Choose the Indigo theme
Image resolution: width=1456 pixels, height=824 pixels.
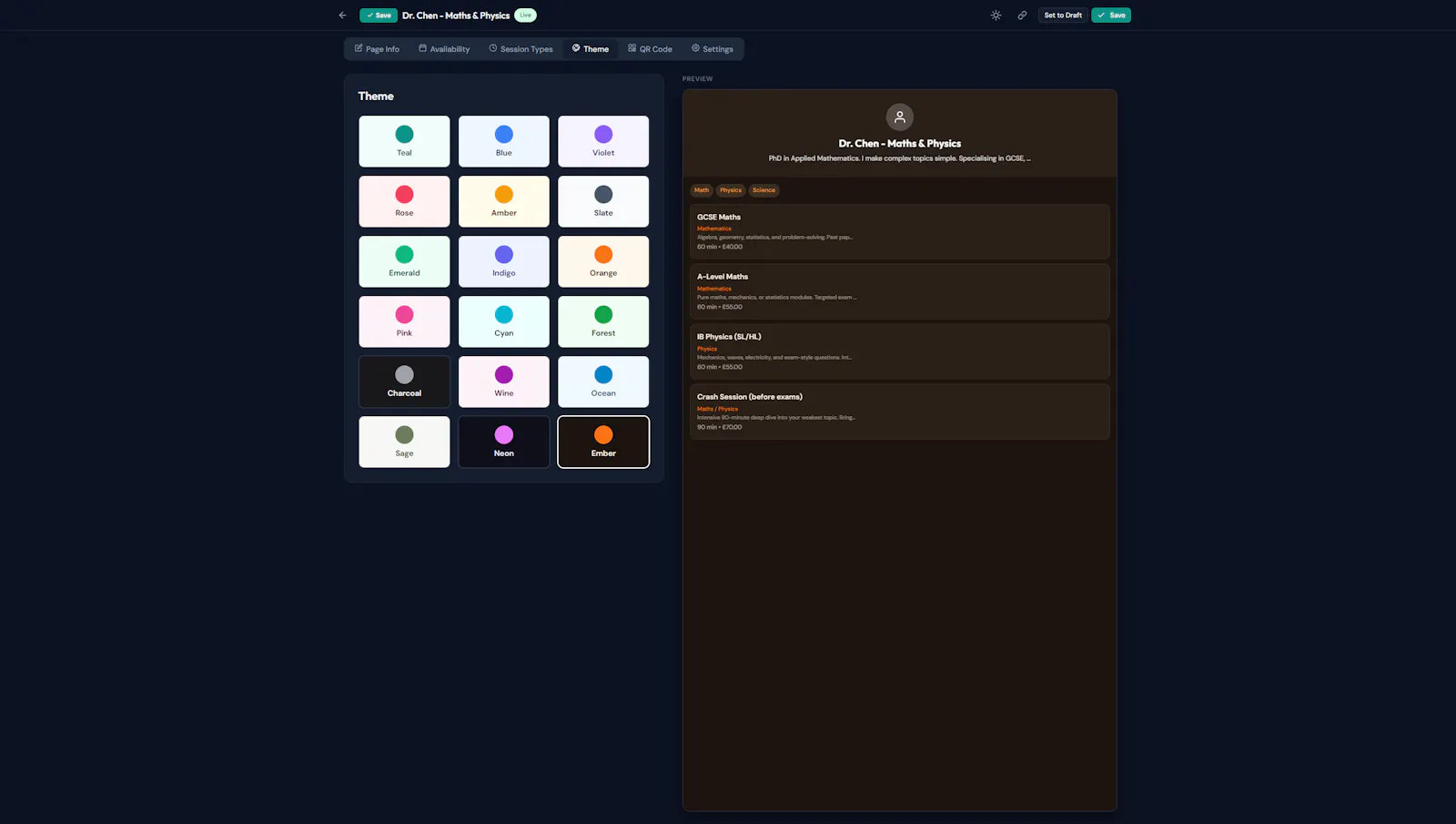[x=504, y=261]
